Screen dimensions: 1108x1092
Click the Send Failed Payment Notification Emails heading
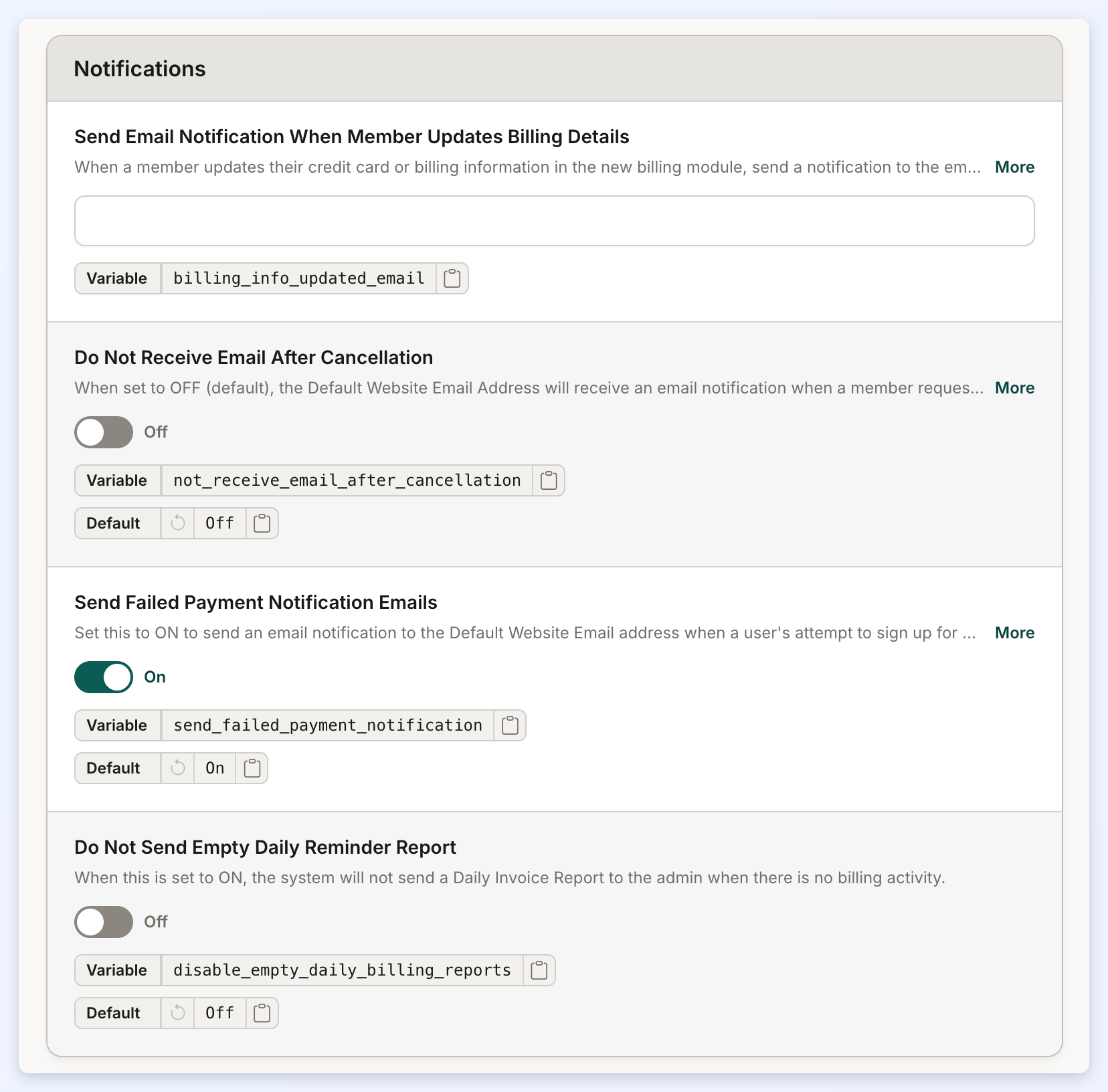256,602
